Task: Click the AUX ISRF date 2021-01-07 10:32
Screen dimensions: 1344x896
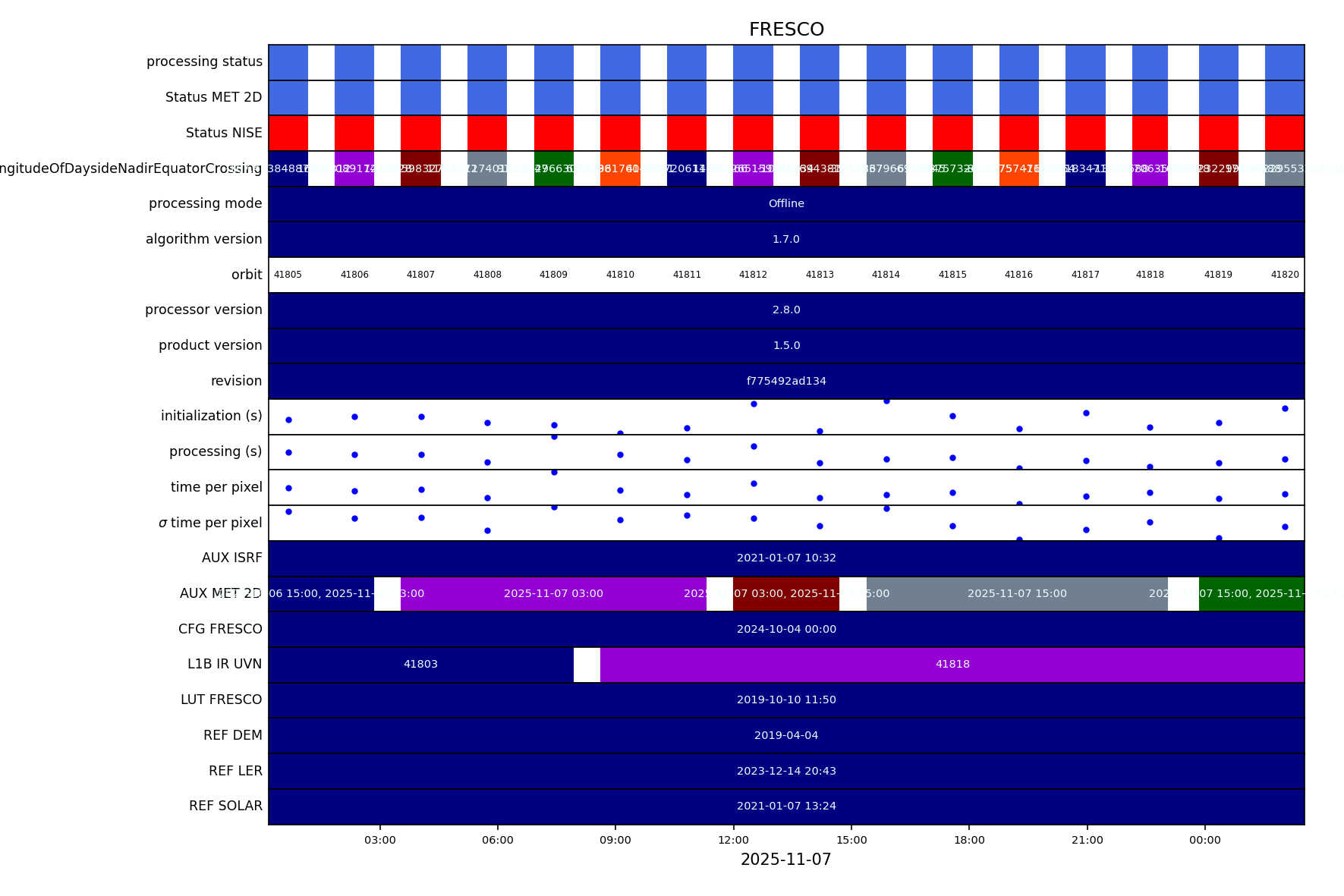Action: 786,558
